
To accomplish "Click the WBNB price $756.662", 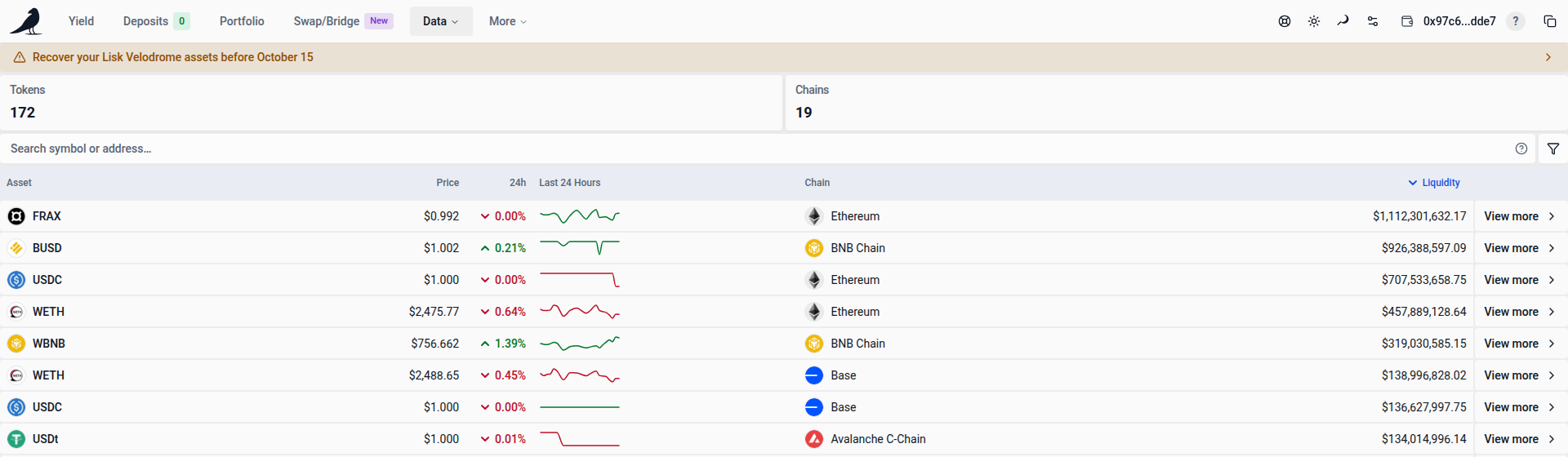I will coord(435,344).
